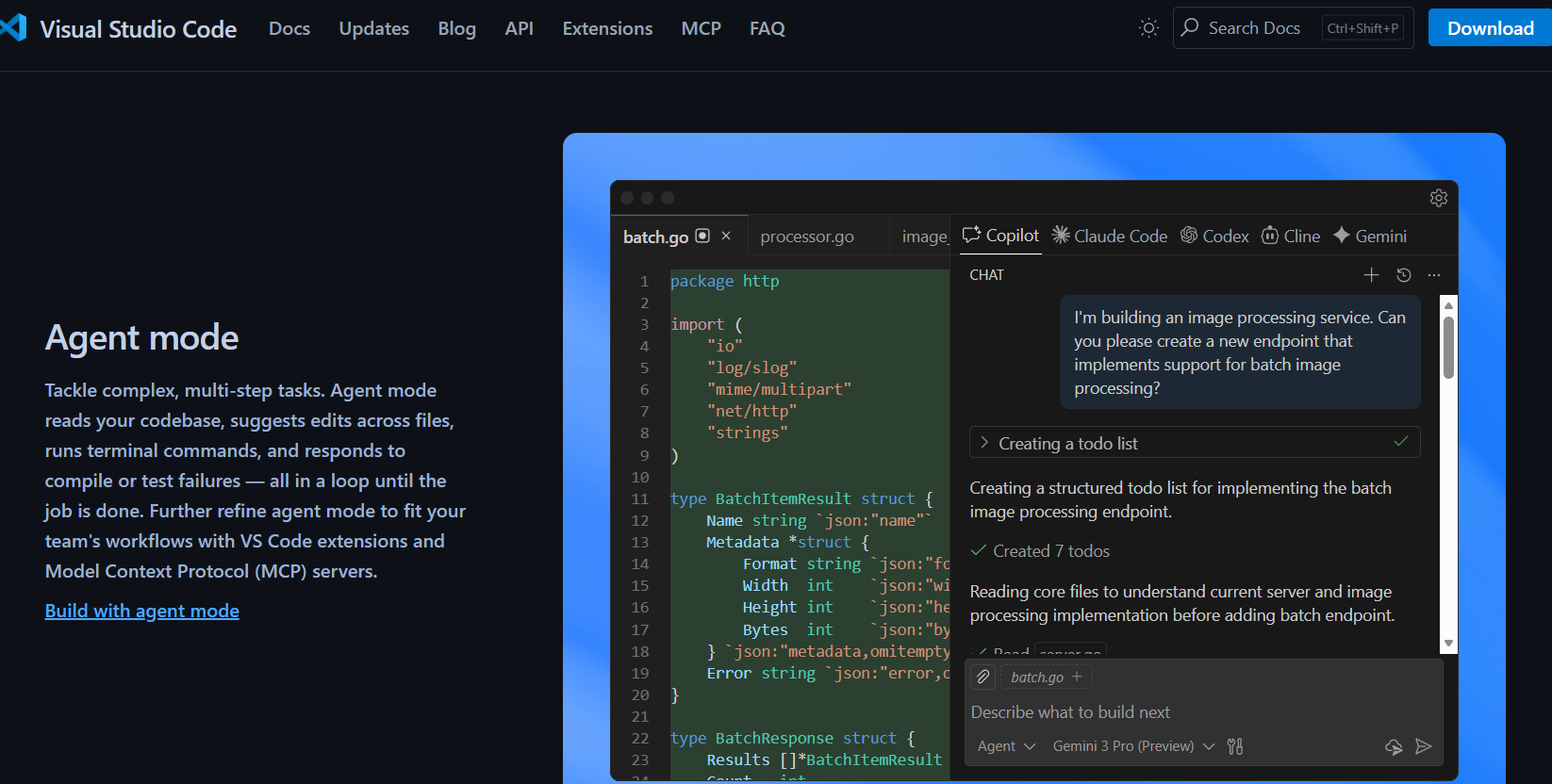This screenshot has height=784, width=1552.
Task: Open the configure tools icon in chat input
Action: coord(1235,746)
